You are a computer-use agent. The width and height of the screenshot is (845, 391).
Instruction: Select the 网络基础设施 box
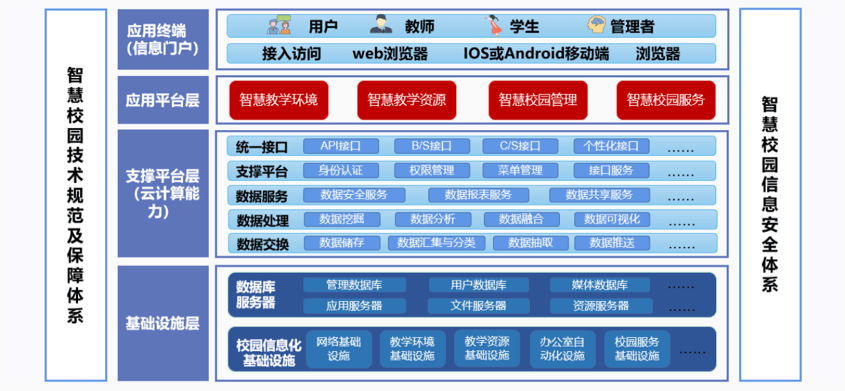[x=338, y=348]
